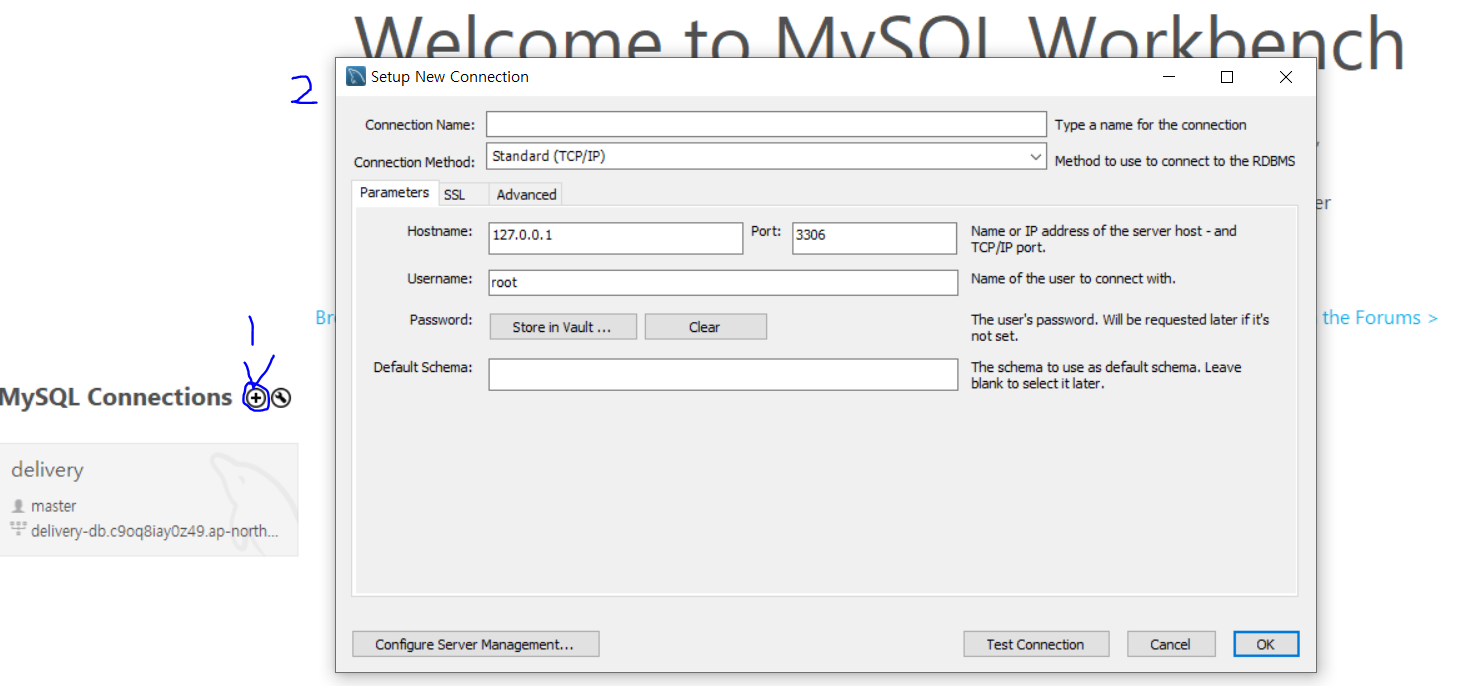The image size is (1471, 686).
Task: Click the MySQL Workbench dolphin icon in dialog title
Action: [355, 77]
